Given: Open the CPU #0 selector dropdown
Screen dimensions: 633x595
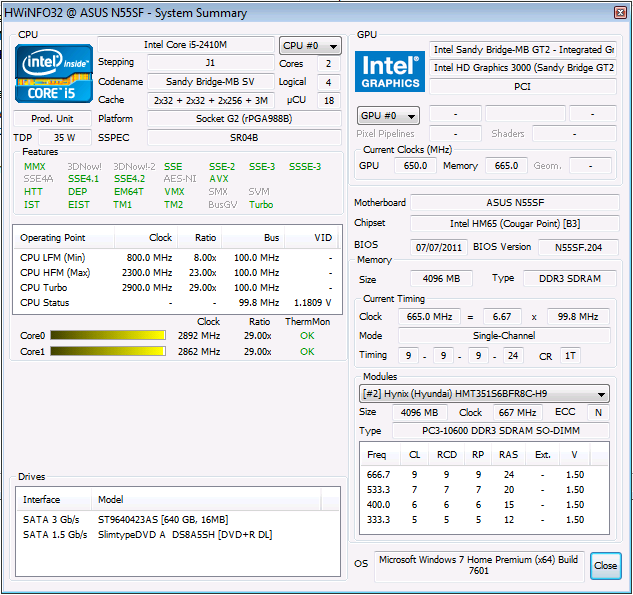Looking at the screenshot, I should (310, 46).
